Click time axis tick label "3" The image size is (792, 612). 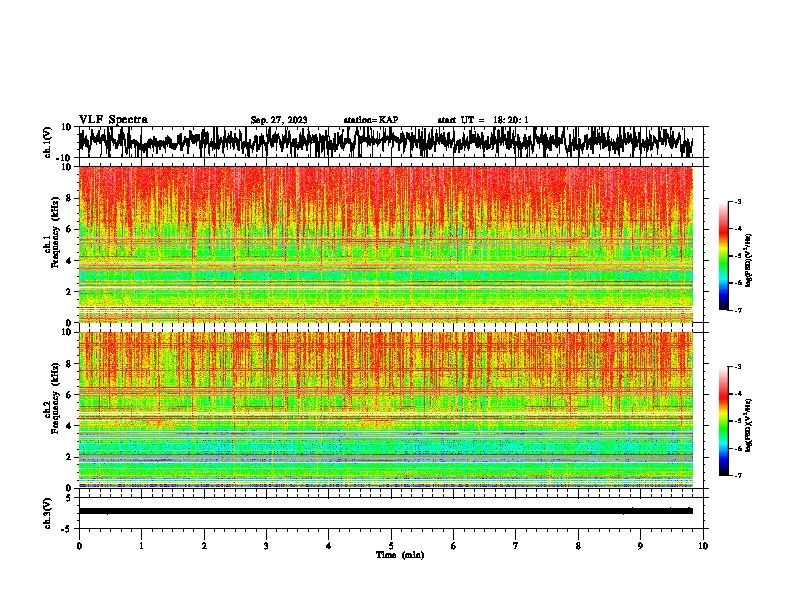(x=266, y=546)
